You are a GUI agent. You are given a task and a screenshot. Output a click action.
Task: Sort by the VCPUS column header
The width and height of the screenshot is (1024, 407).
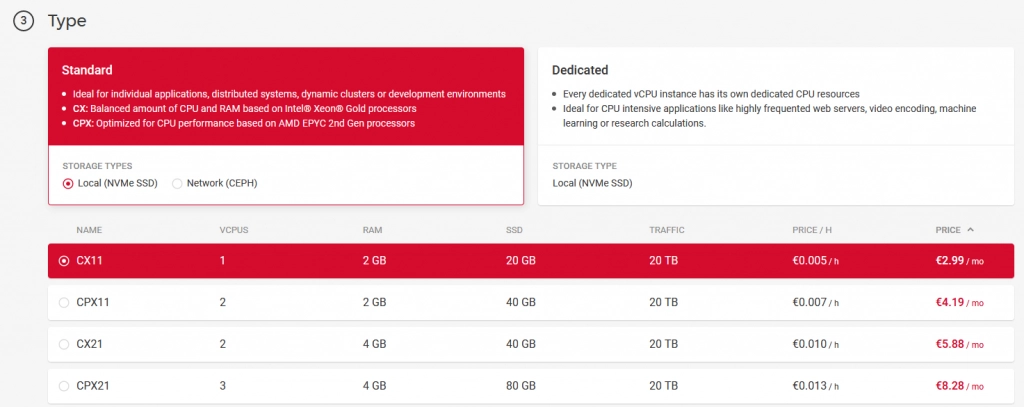[233, 230]
